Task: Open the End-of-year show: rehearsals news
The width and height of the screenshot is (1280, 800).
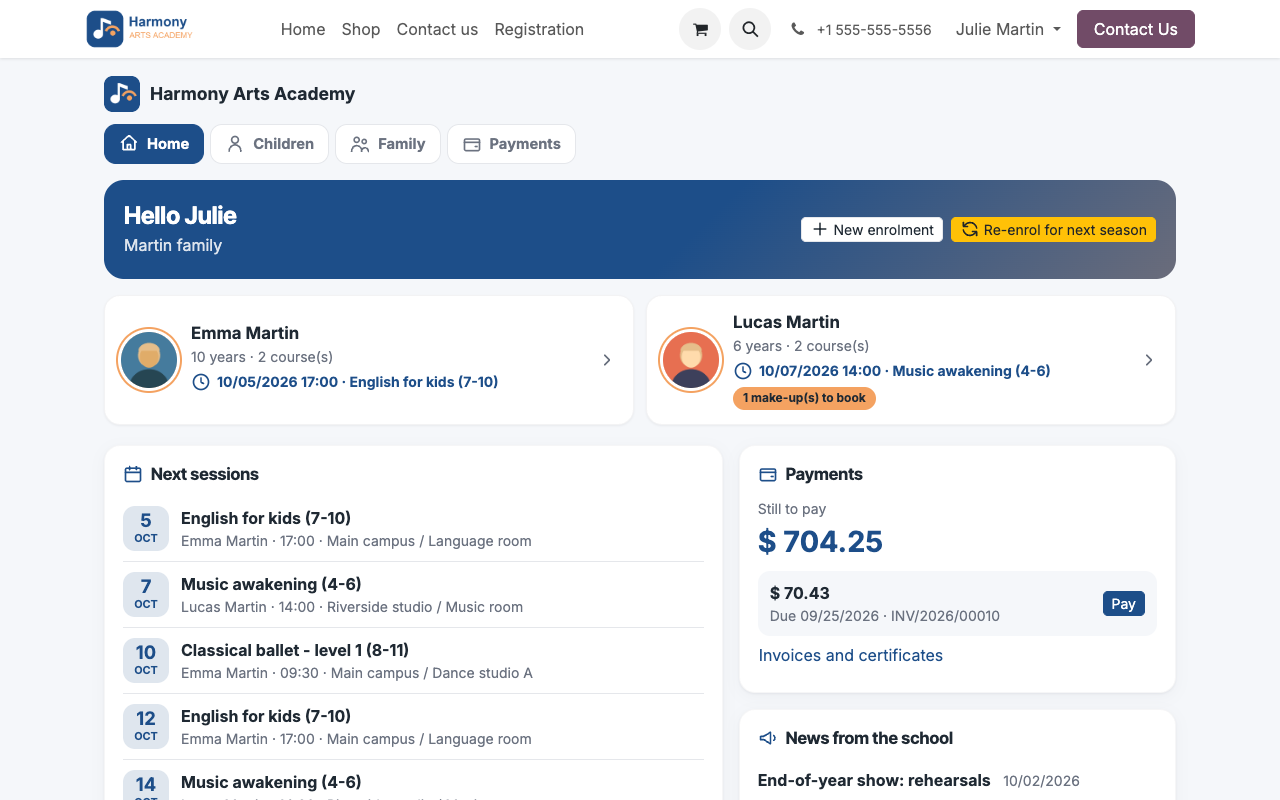Action: click(874, 780)
